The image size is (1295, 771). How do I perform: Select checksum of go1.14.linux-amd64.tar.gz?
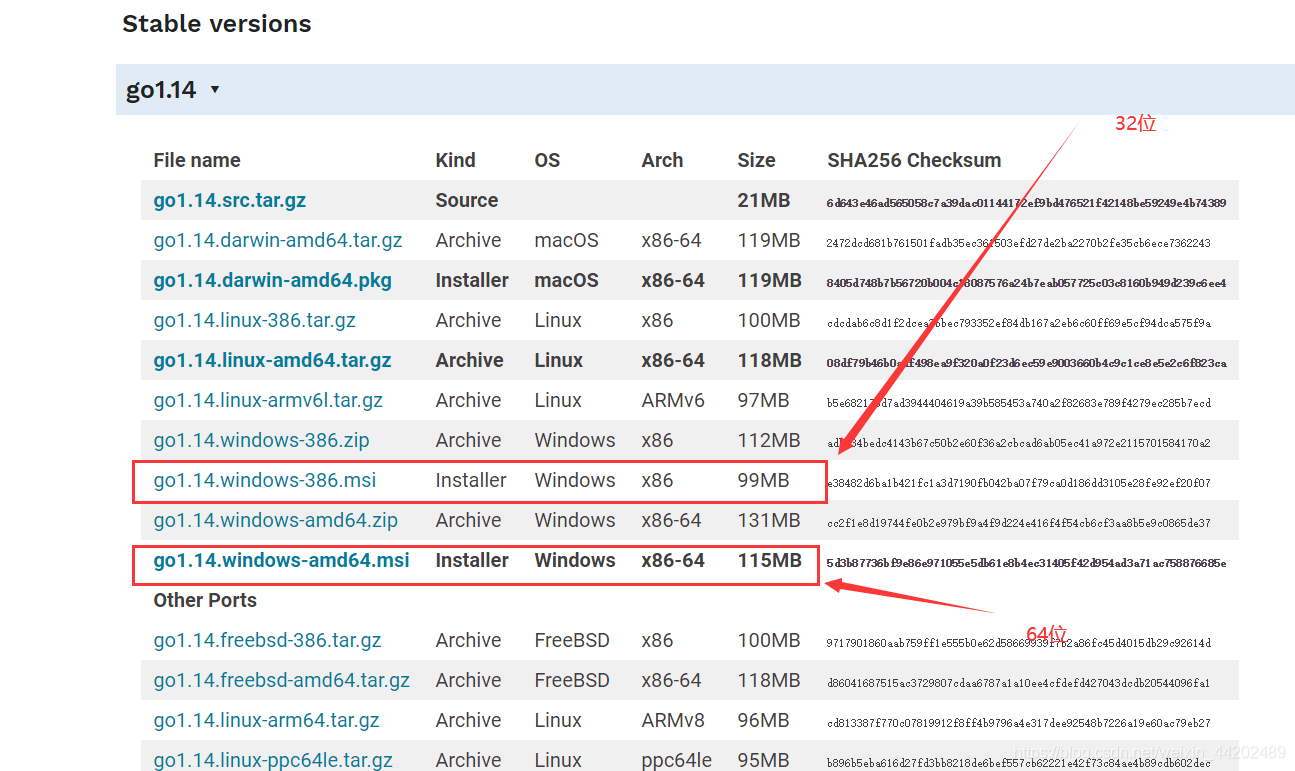coord(1026,363)
